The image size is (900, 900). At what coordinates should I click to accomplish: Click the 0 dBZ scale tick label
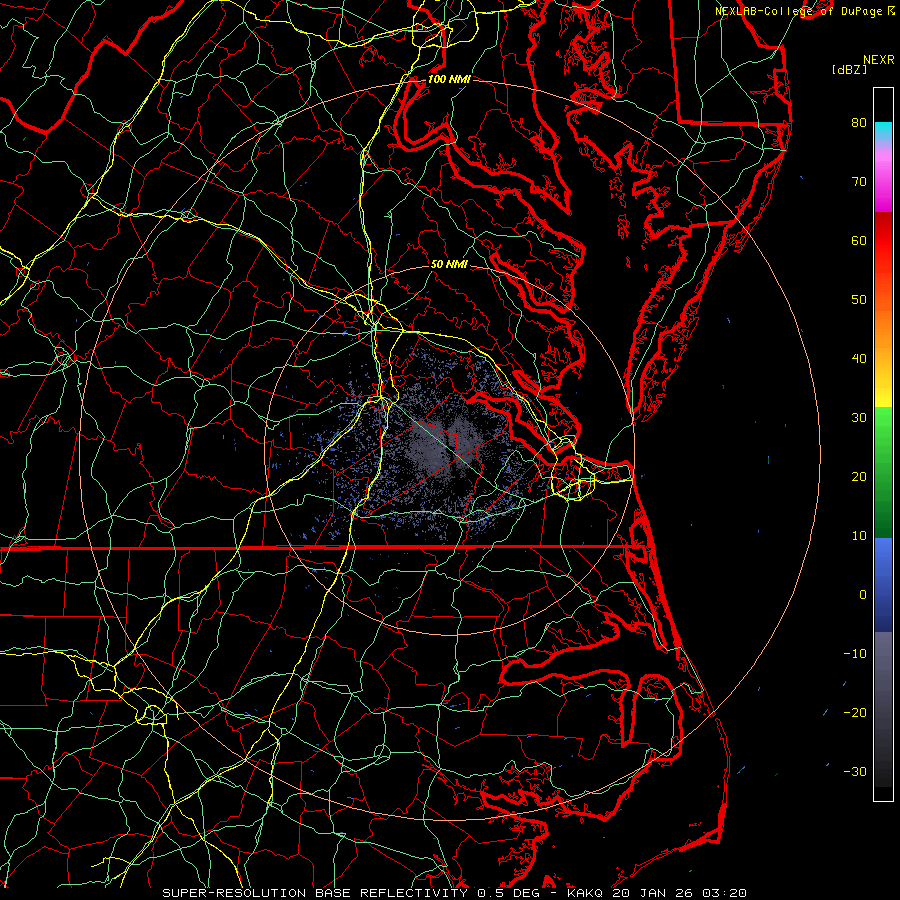coord(861,595)
